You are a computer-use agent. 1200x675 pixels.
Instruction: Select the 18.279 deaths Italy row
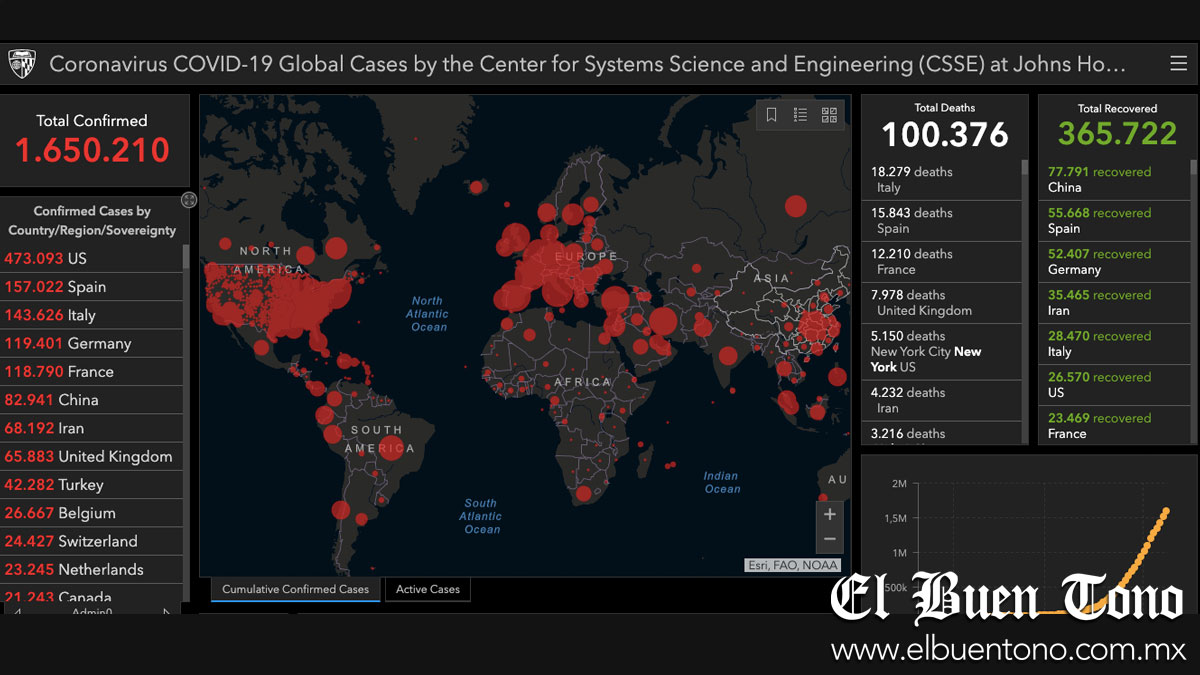(x=941, y=180)
